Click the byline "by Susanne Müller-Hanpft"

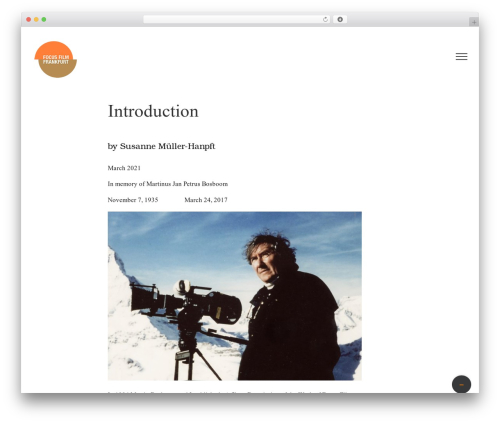161,146
